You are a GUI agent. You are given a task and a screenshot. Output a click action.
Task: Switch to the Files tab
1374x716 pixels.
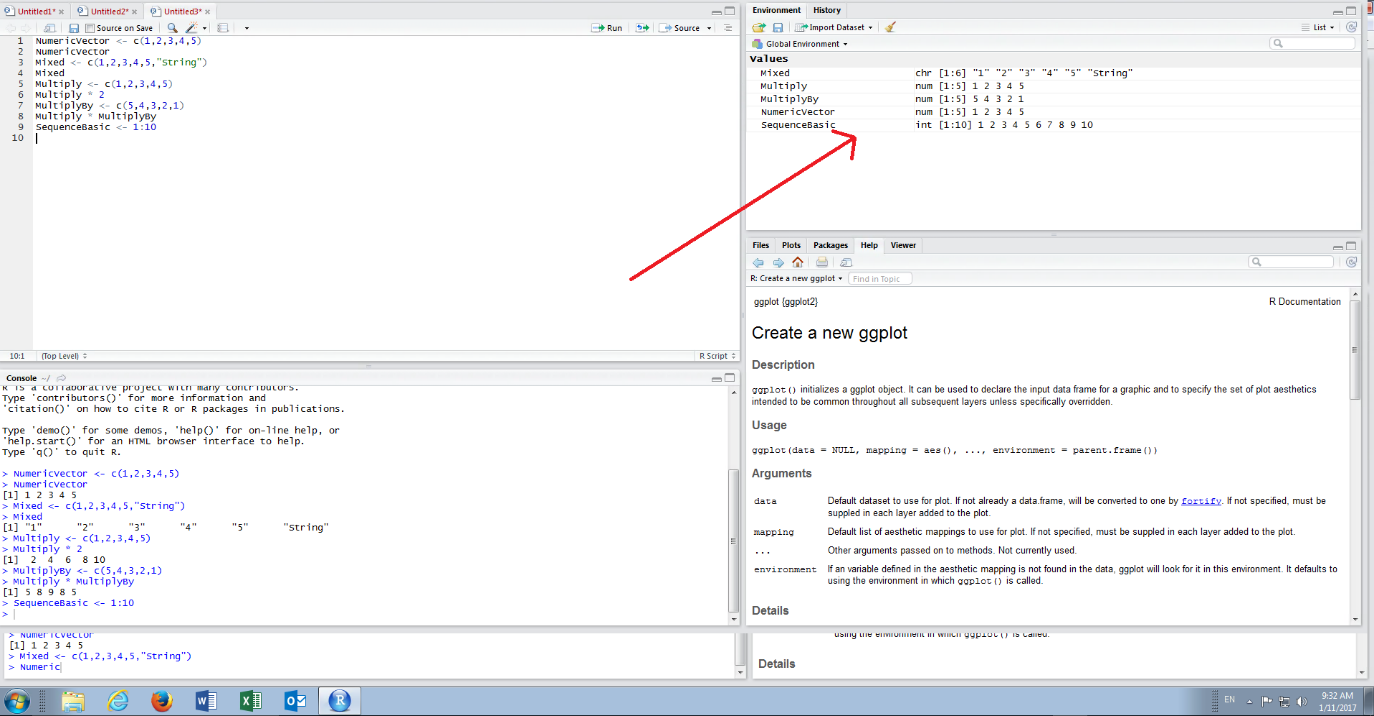(761, 245)
